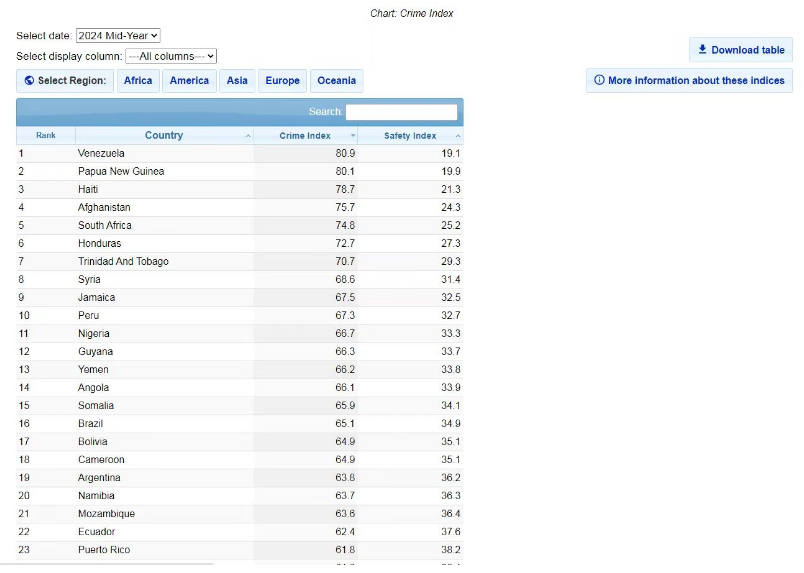This screenshot has width=804, height=573.
Task: Click on Brazil in the country list
Action: click(x=91, y=424)
